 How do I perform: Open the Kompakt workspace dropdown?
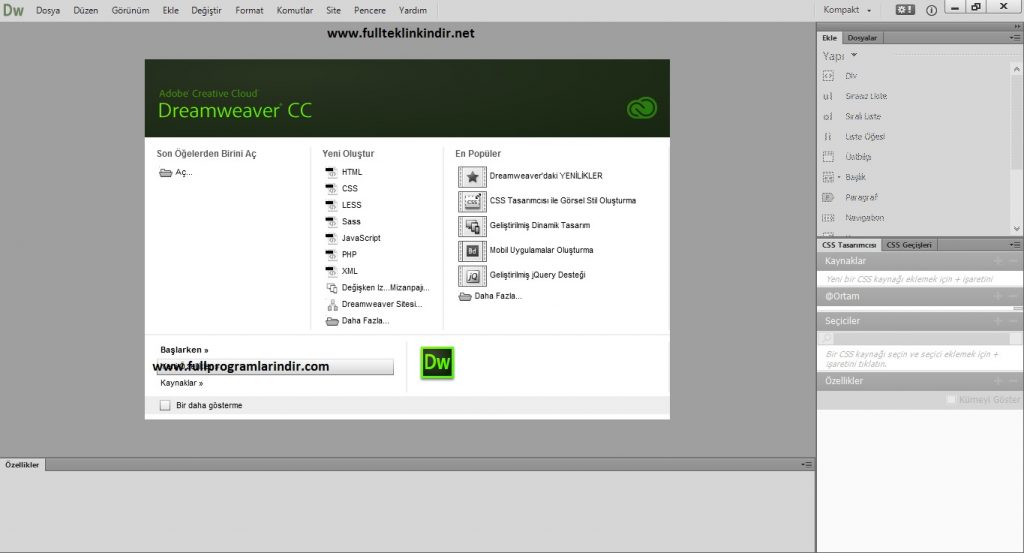[x=847, y=10]
